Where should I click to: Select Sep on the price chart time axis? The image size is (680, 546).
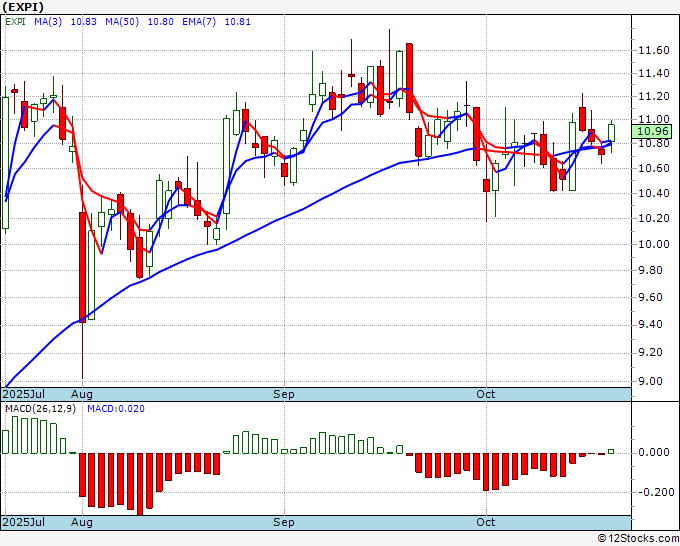point(284,394)
